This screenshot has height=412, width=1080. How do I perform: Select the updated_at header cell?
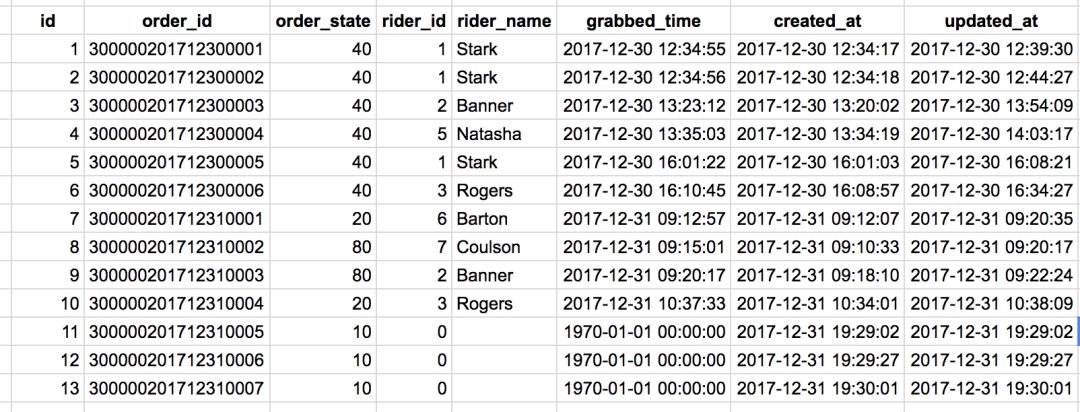point(990,20)
